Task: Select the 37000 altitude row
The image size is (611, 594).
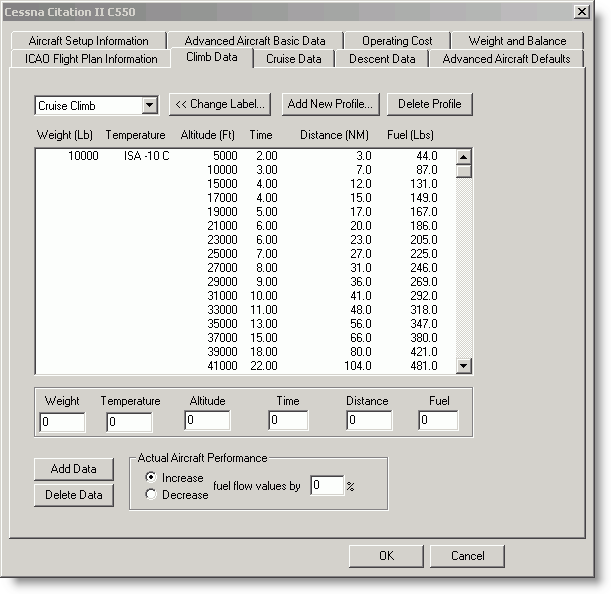Action: point(245,338)
